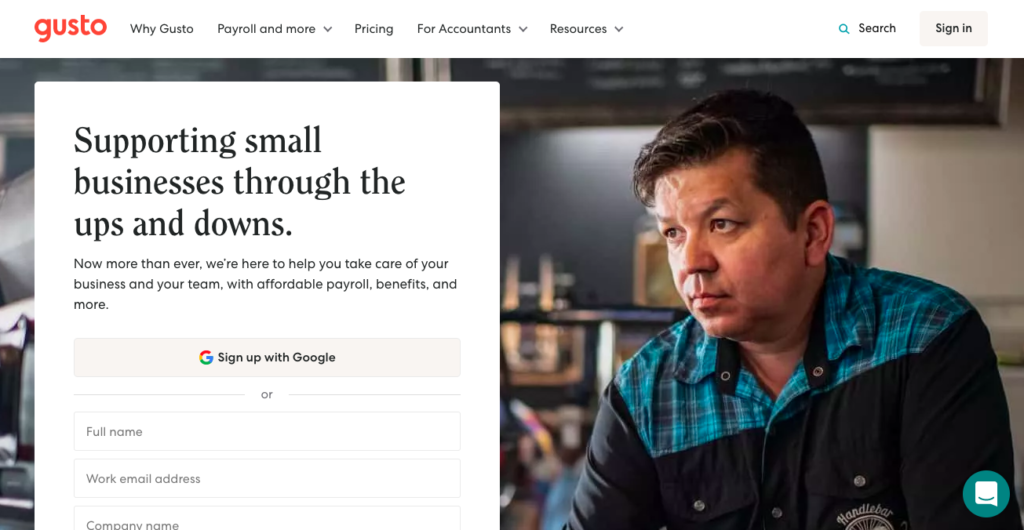
Task: Click the Google G logo icon
Action: (206, 357)
